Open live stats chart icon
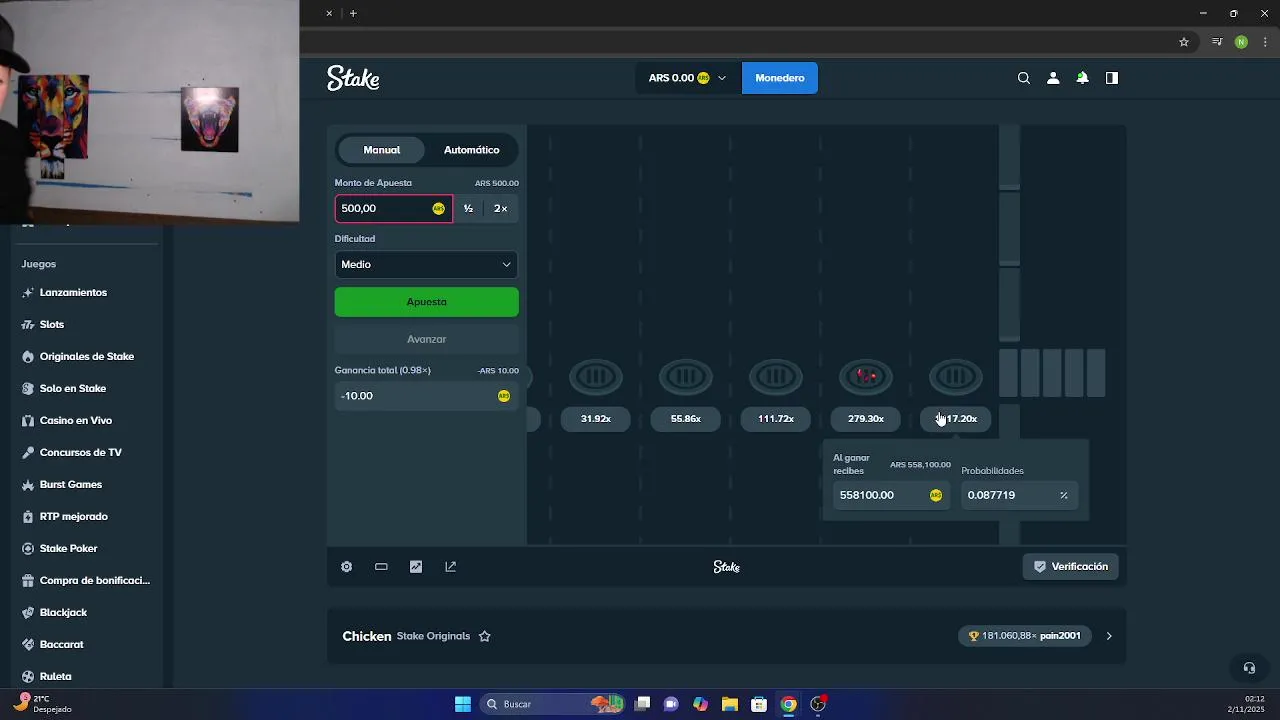 point(416,566)
